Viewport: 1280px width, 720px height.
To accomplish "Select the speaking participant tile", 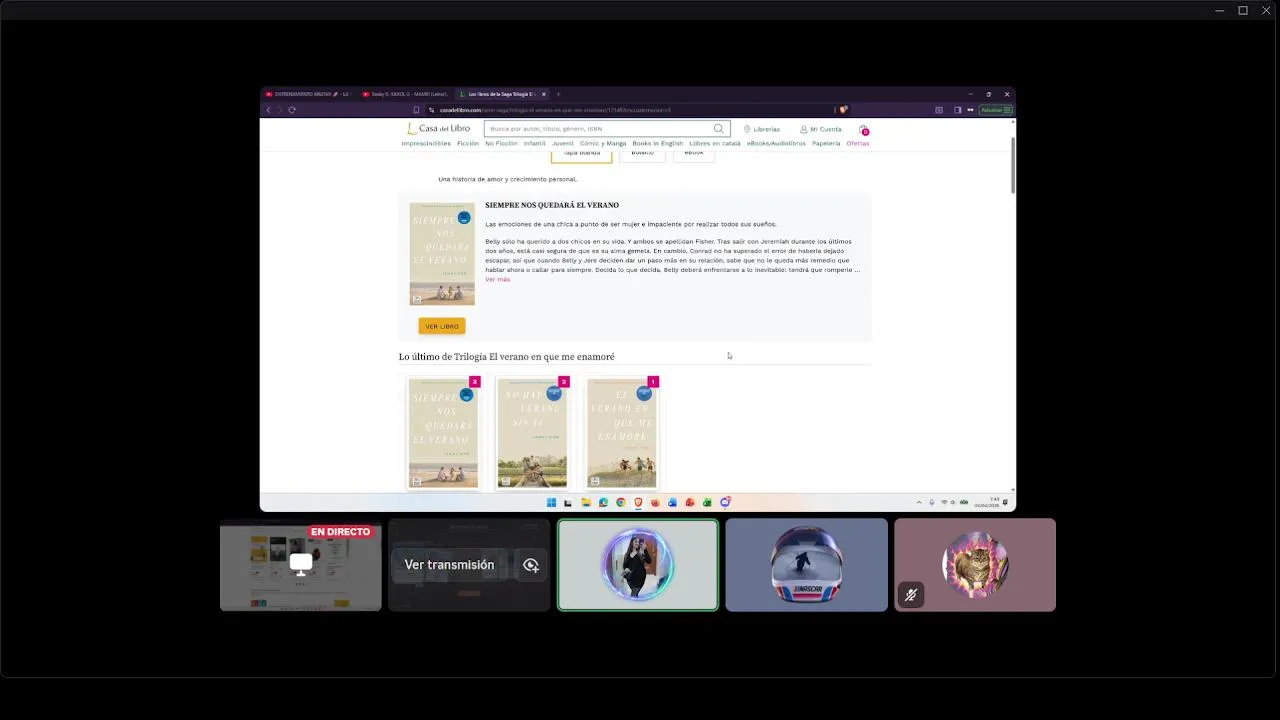I will click(638, 565).
